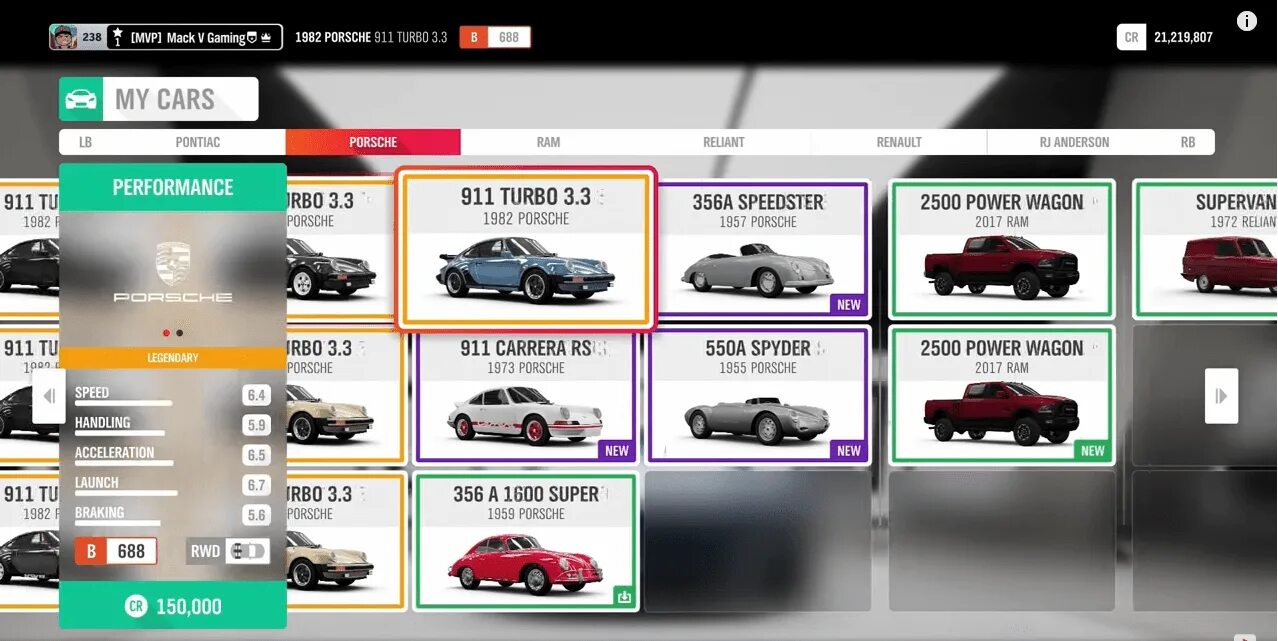This screenshot has height=641, width=1278.
Task: Click the Acceleration value 6.5
Action: (256, 455)
